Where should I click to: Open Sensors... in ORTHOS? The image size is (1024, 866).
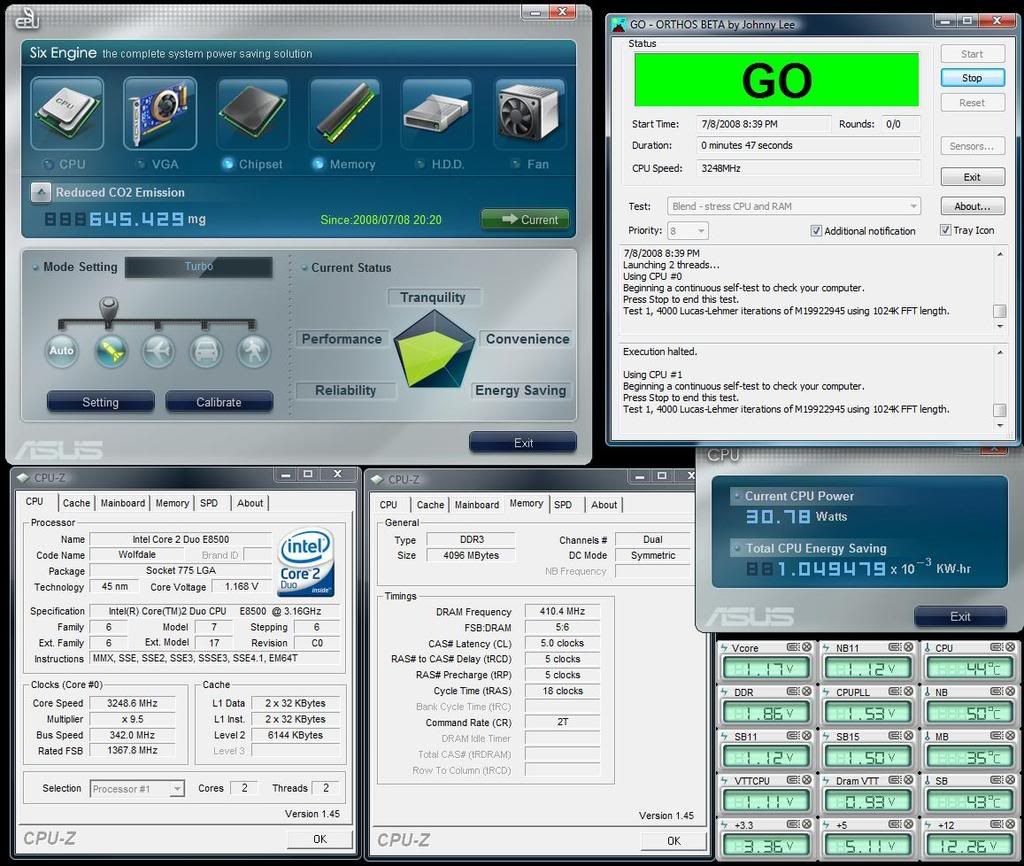[972, 146]
